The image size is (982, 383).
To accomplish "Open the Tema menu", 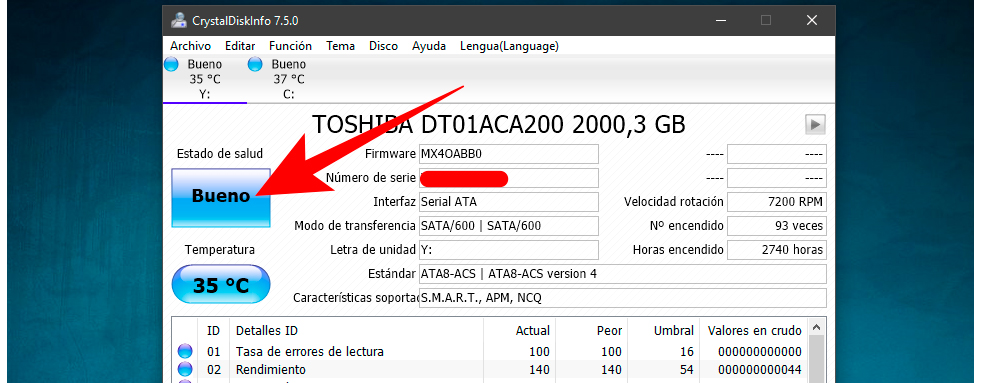I will tap(340, 46).
